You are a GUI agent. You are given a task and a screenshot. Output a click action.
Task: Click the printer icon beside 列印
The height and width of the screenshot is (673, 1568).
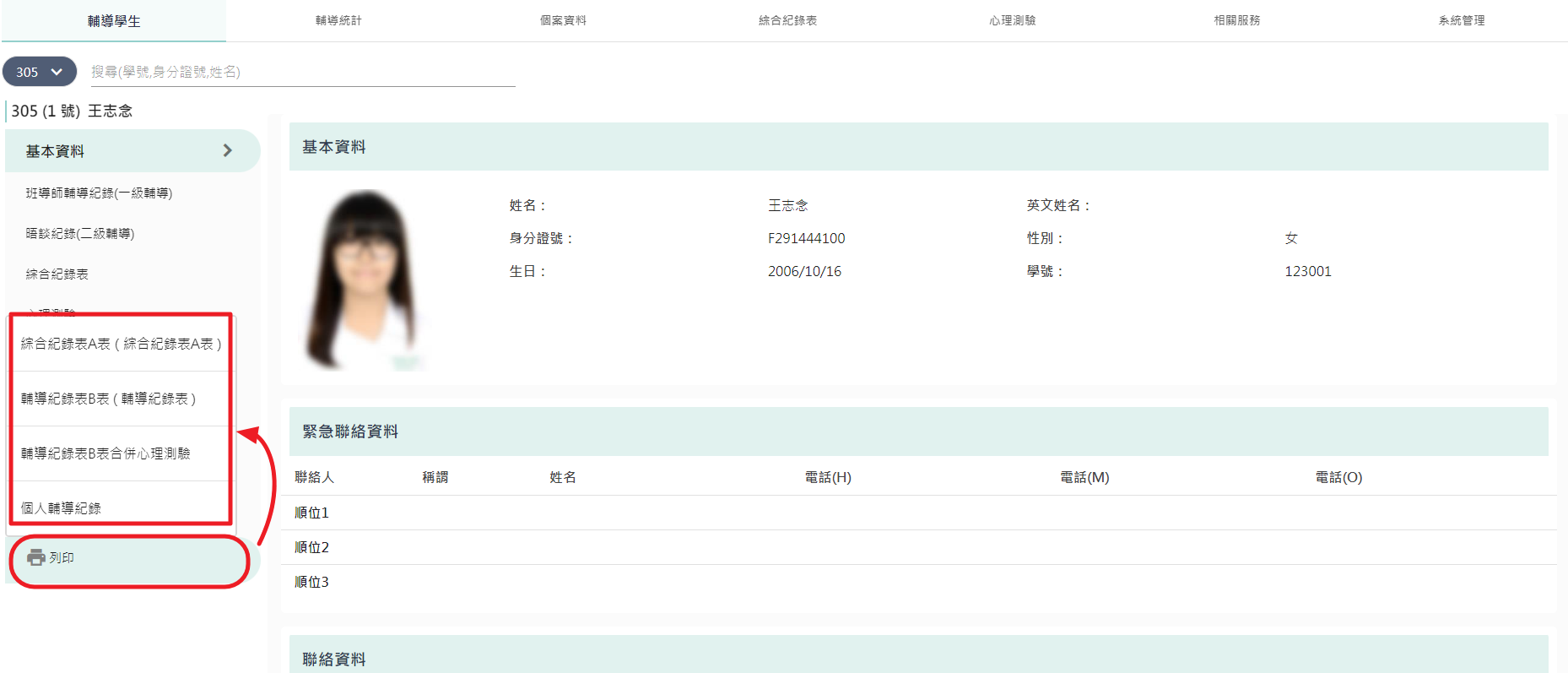[x=36, y=557]
